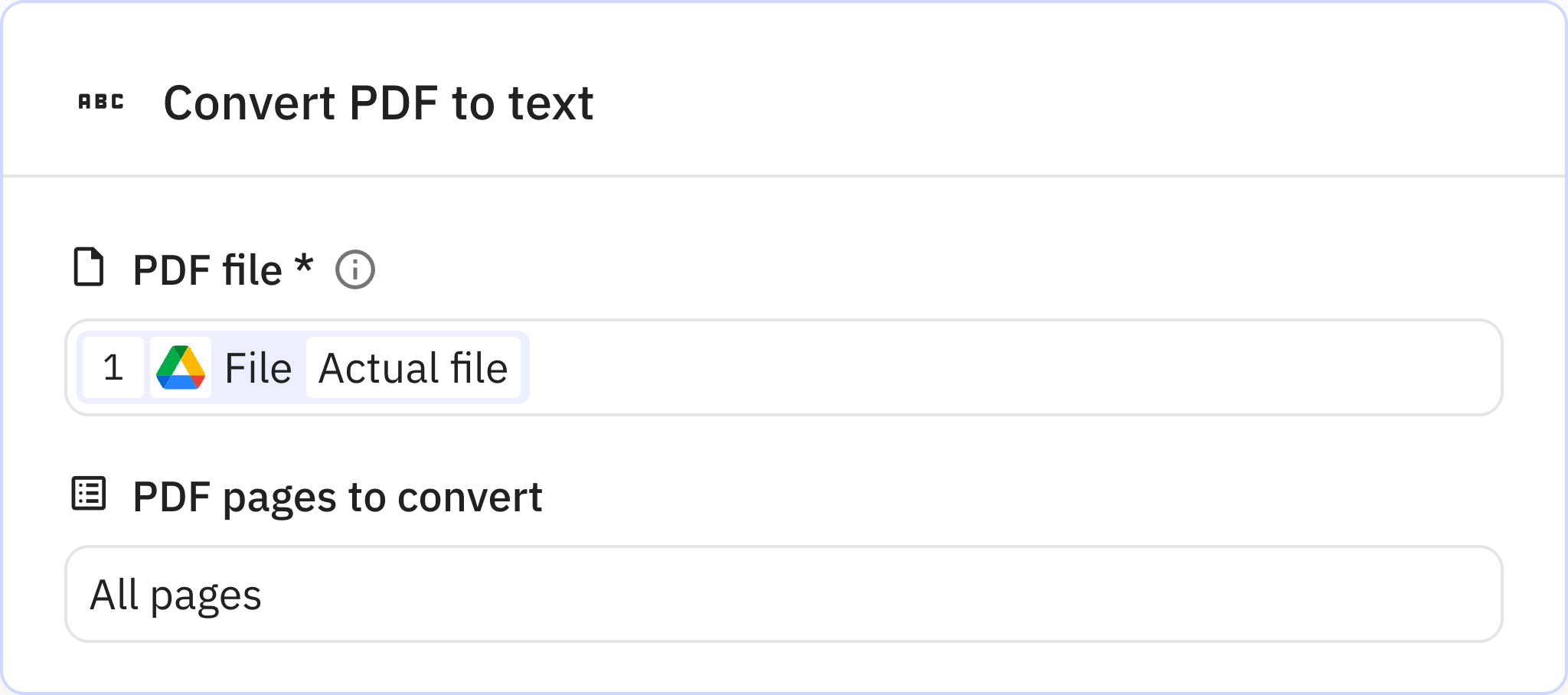Screen dimensions: 1568x695
Task: Select the Drive logo inside the mapped file token
Action: (181, 367)
